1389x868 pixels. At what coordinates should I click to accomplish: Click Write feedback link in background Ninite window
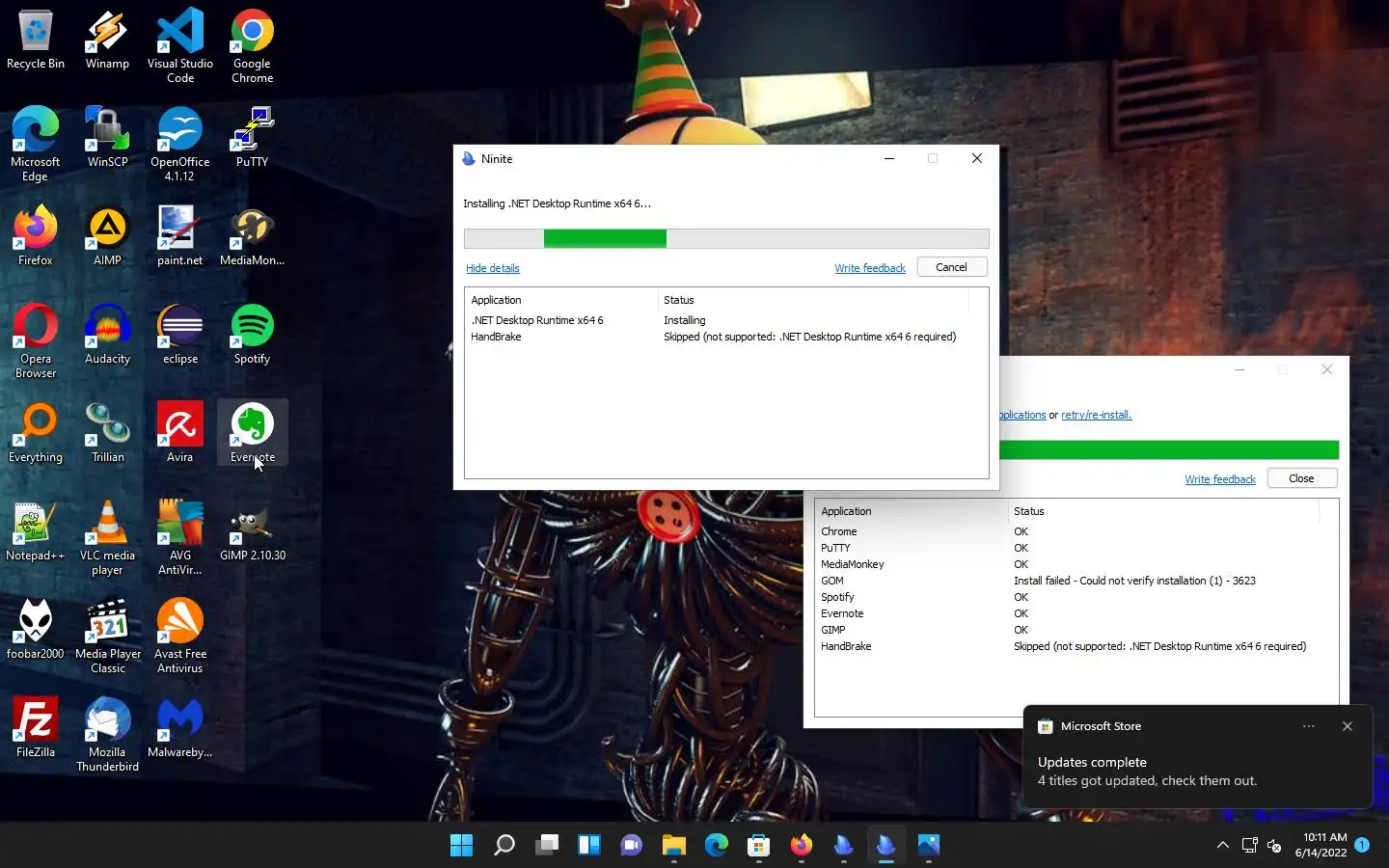tap(1220, 479)
